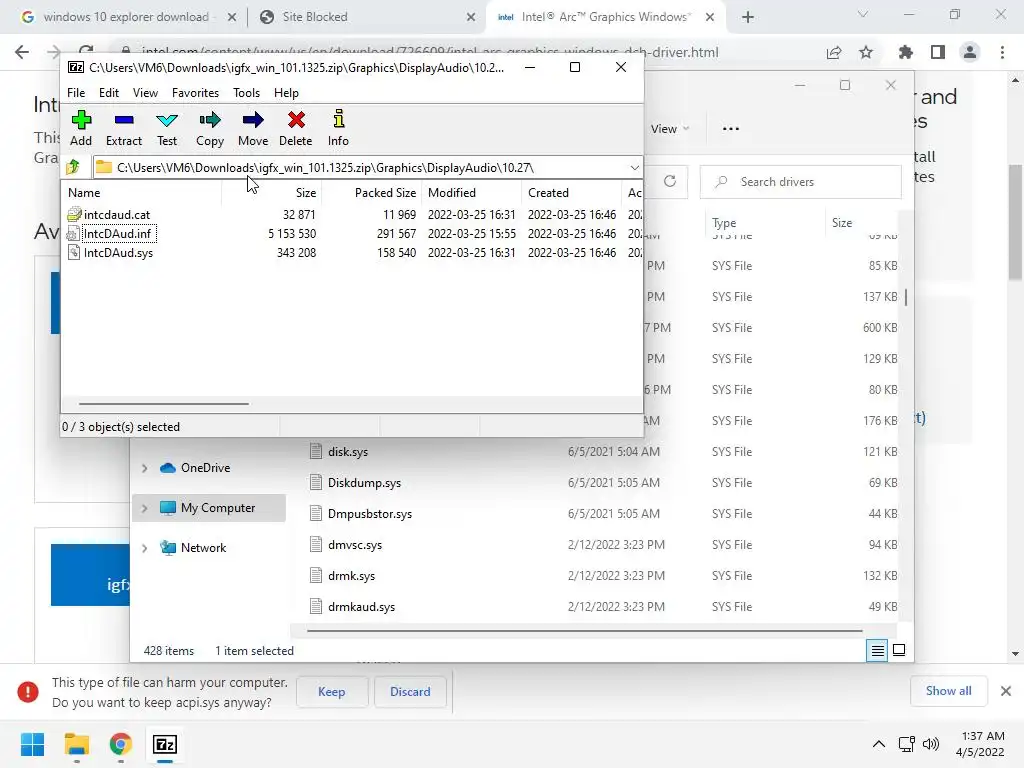Open Chrome from the taskbar
This screenshot has width=1024, height=768.
coord(121,744)
